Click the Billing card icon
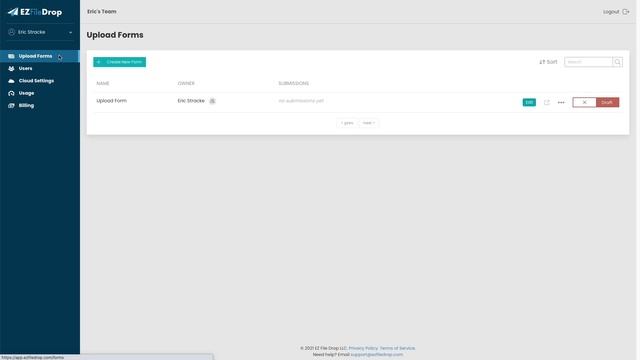 [x=11, y=105]
